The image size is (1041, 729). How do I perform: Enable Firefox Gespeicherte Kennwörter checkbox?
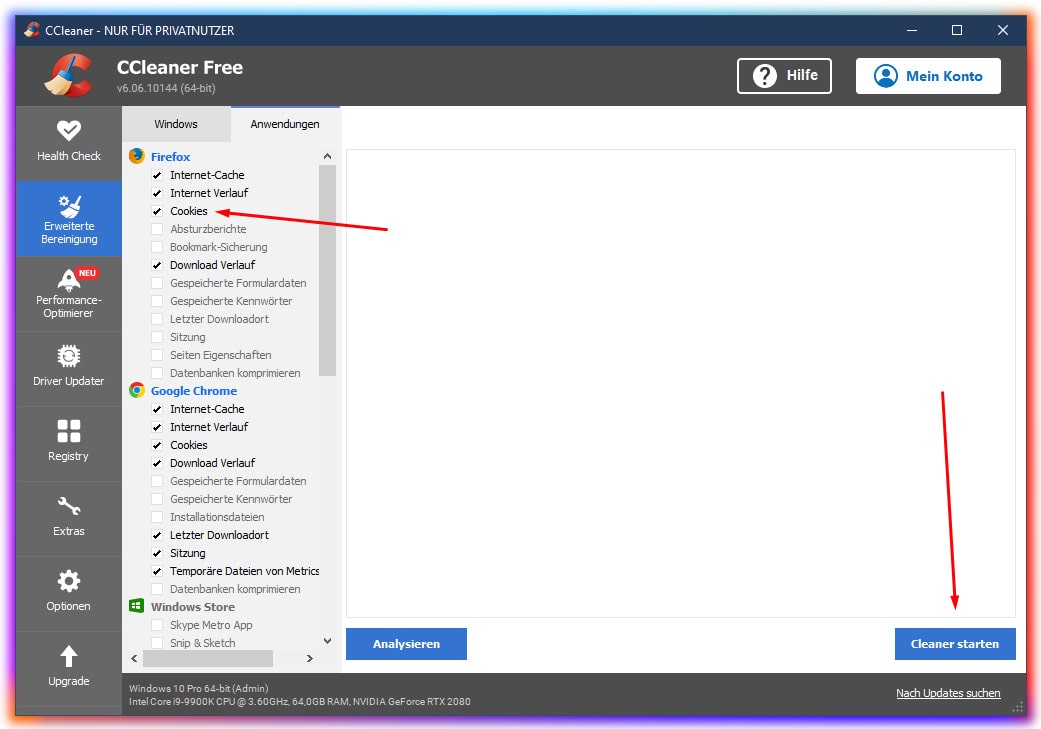point(157,301)
